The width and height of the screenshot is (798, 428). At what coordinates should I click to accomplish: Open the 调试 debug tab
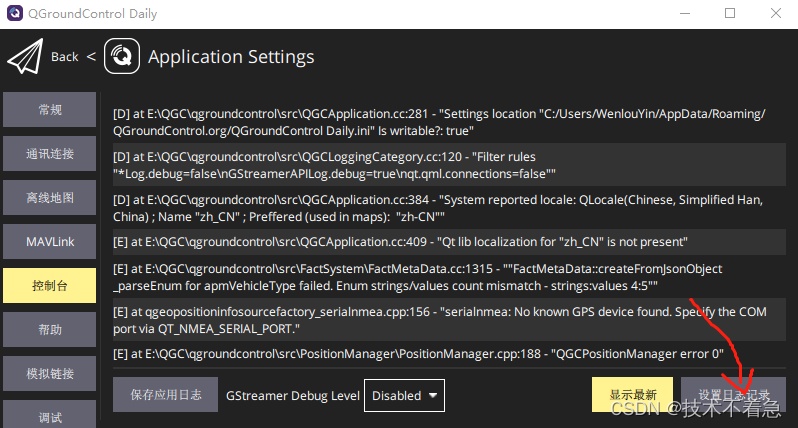50,416
